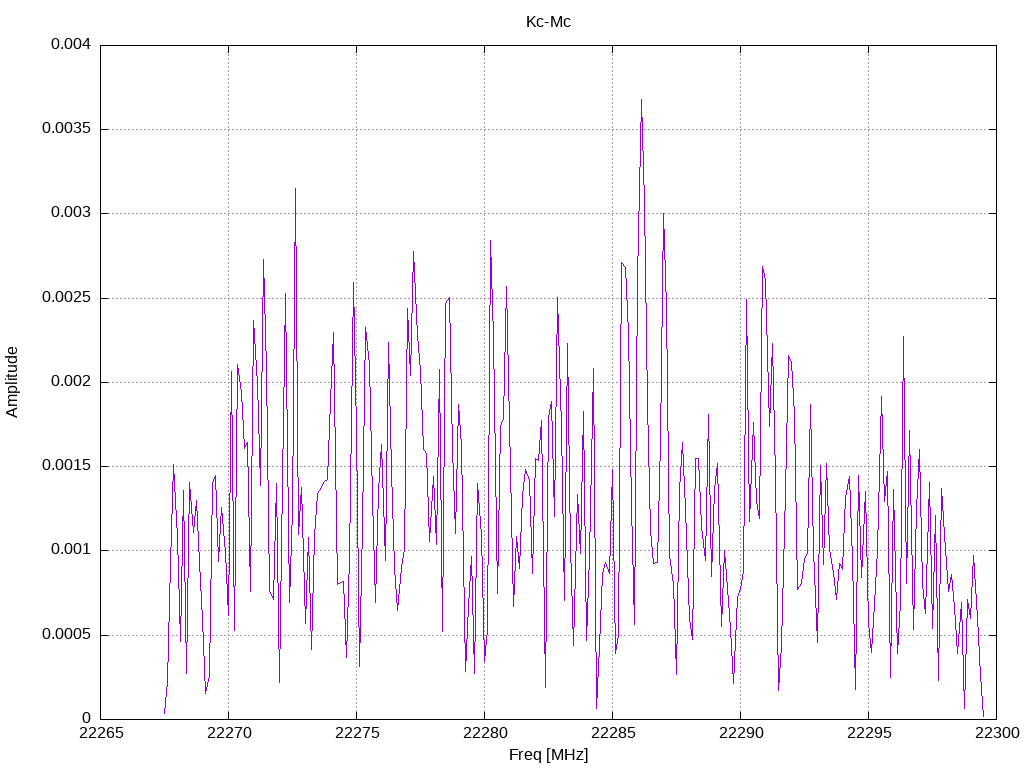Click the Amplitude axis label
Screen dimensions: 1024x768
[x=12, y=382]
